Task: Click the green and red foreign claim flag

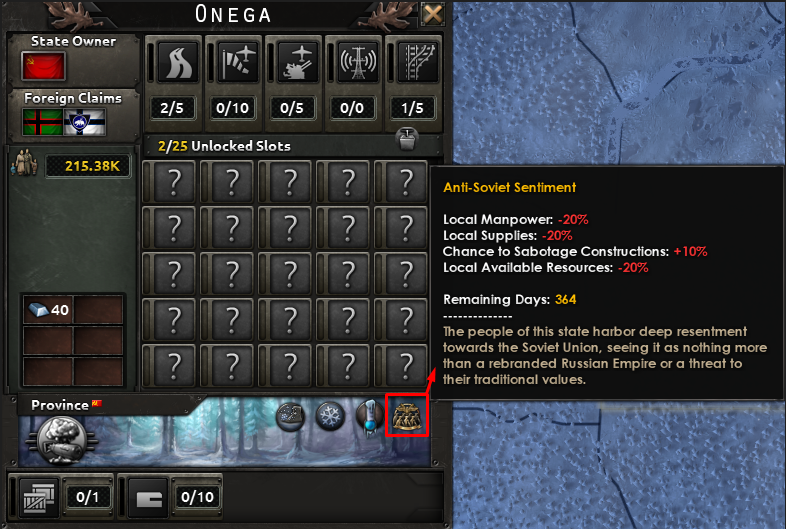Action: [x=43, y=122]
